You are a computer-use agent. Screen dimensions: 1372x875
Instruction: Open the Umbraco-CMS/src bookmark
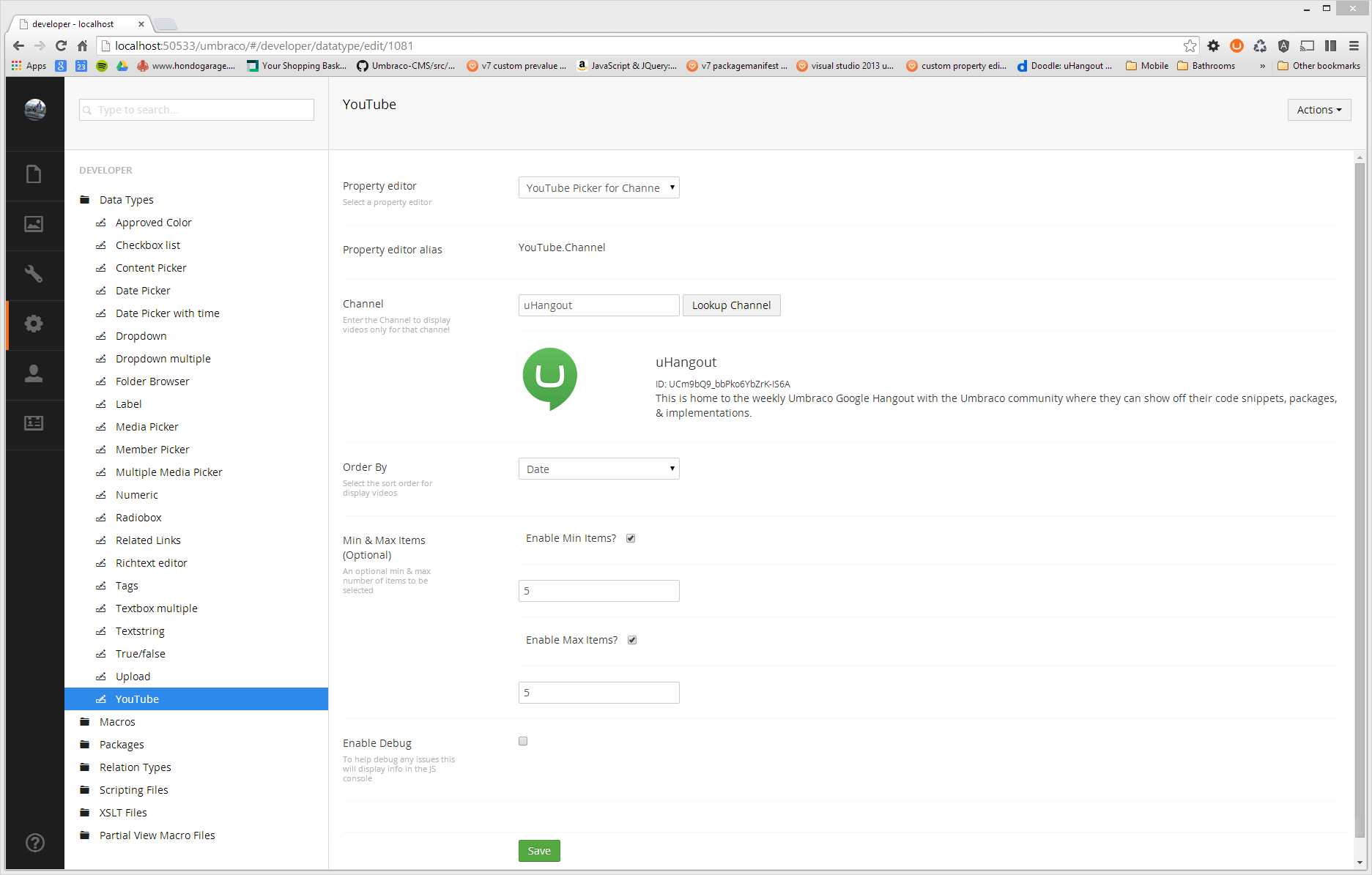click(406, 66)
